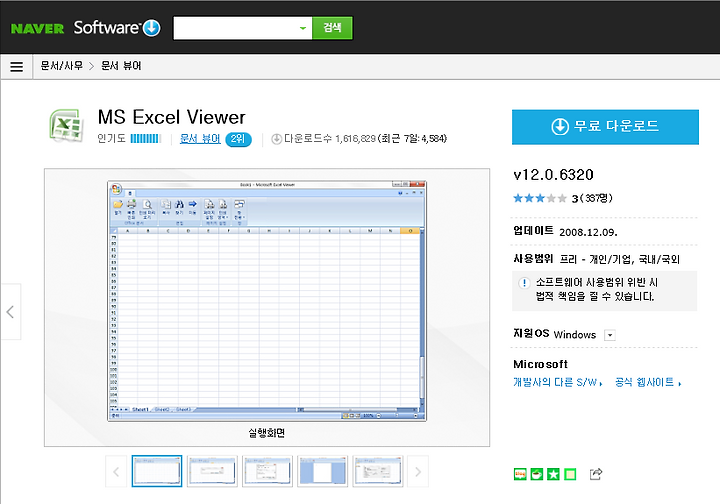Click the MS Excel Viewer app icon
Viewport: 720px width, 504px height.
pyautogui.click(x=66, y=125)
